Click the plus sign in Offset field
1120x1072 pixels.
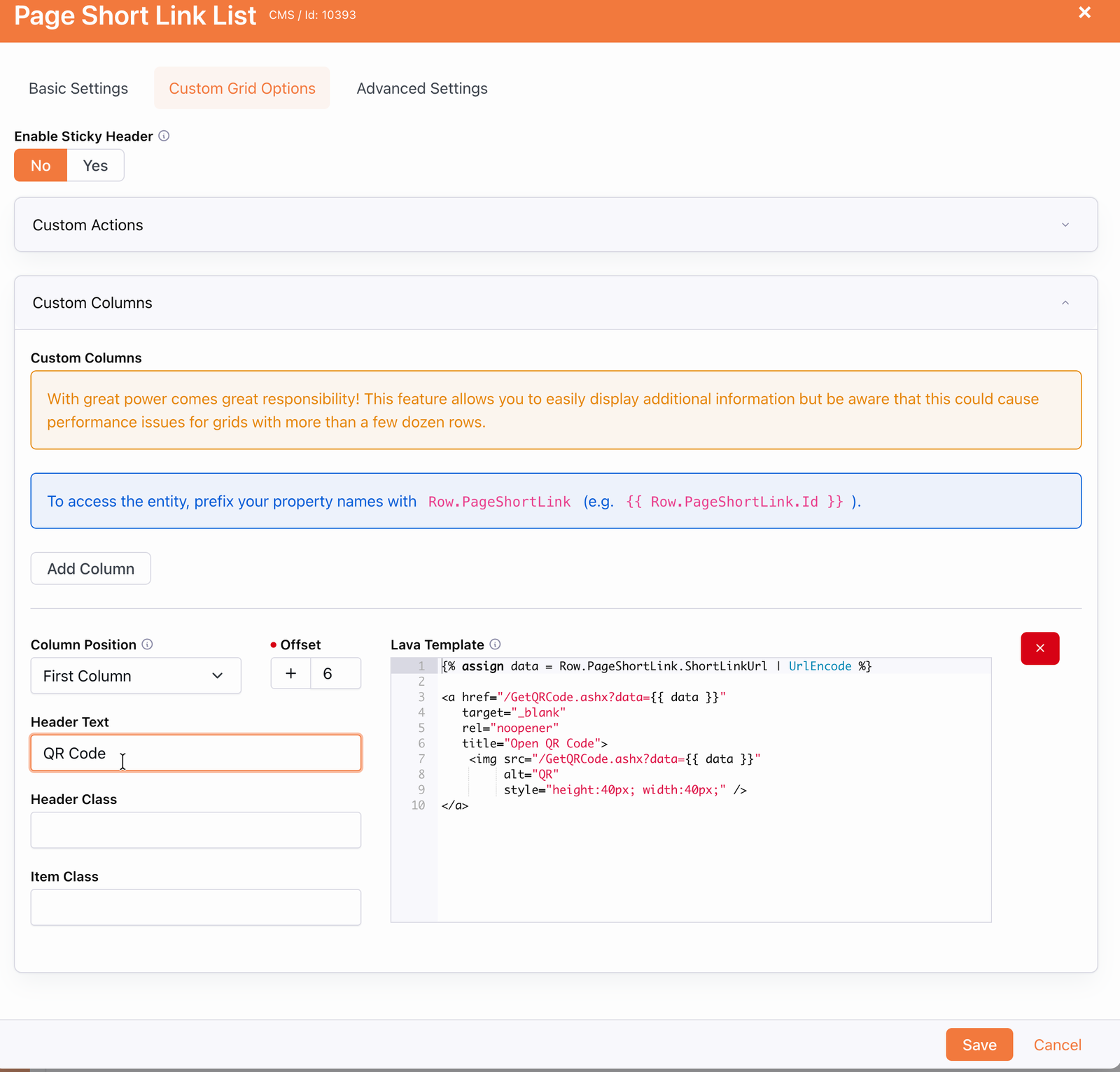point(290,674)
